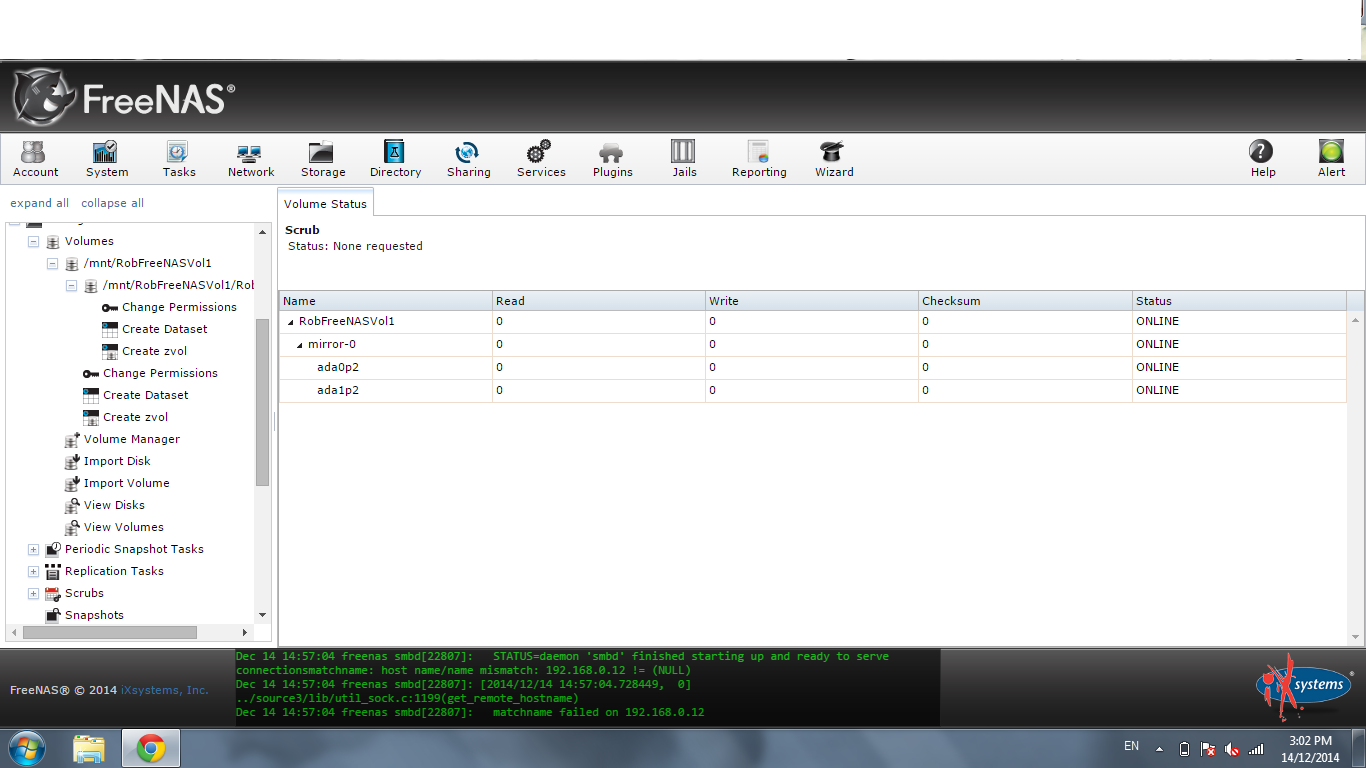Click the Read column header
This screenshot has height=768, width=1366.
[599, 301]
